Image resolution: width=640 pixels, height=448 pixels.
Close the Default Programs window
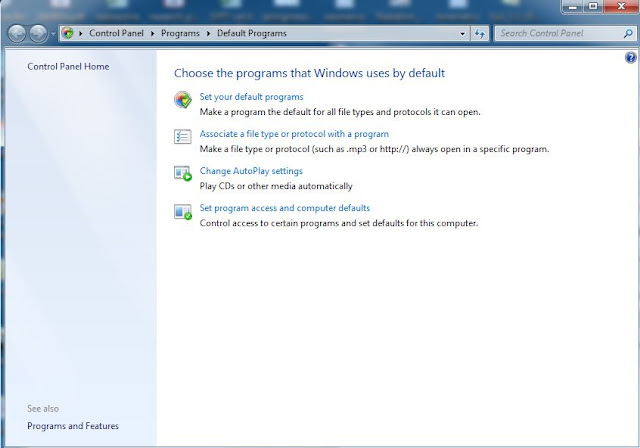[621, 7]
